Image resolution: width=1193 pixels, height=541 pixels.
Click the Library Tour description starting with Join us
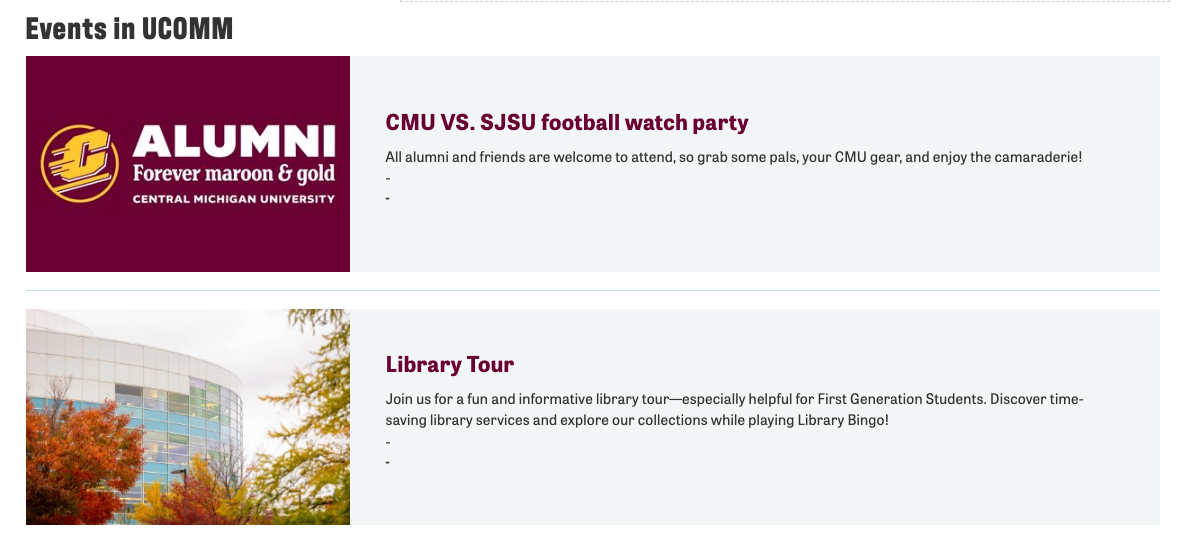733,399
